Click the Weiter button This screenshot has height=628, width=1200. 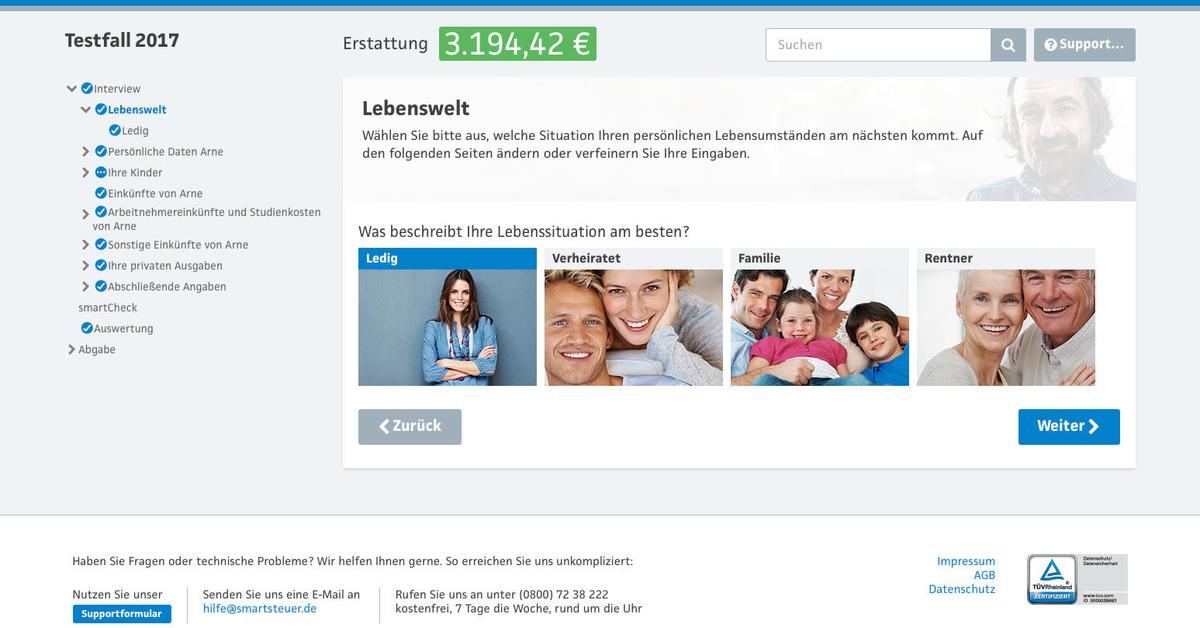pyautogui.click(x=1069, y=427)
